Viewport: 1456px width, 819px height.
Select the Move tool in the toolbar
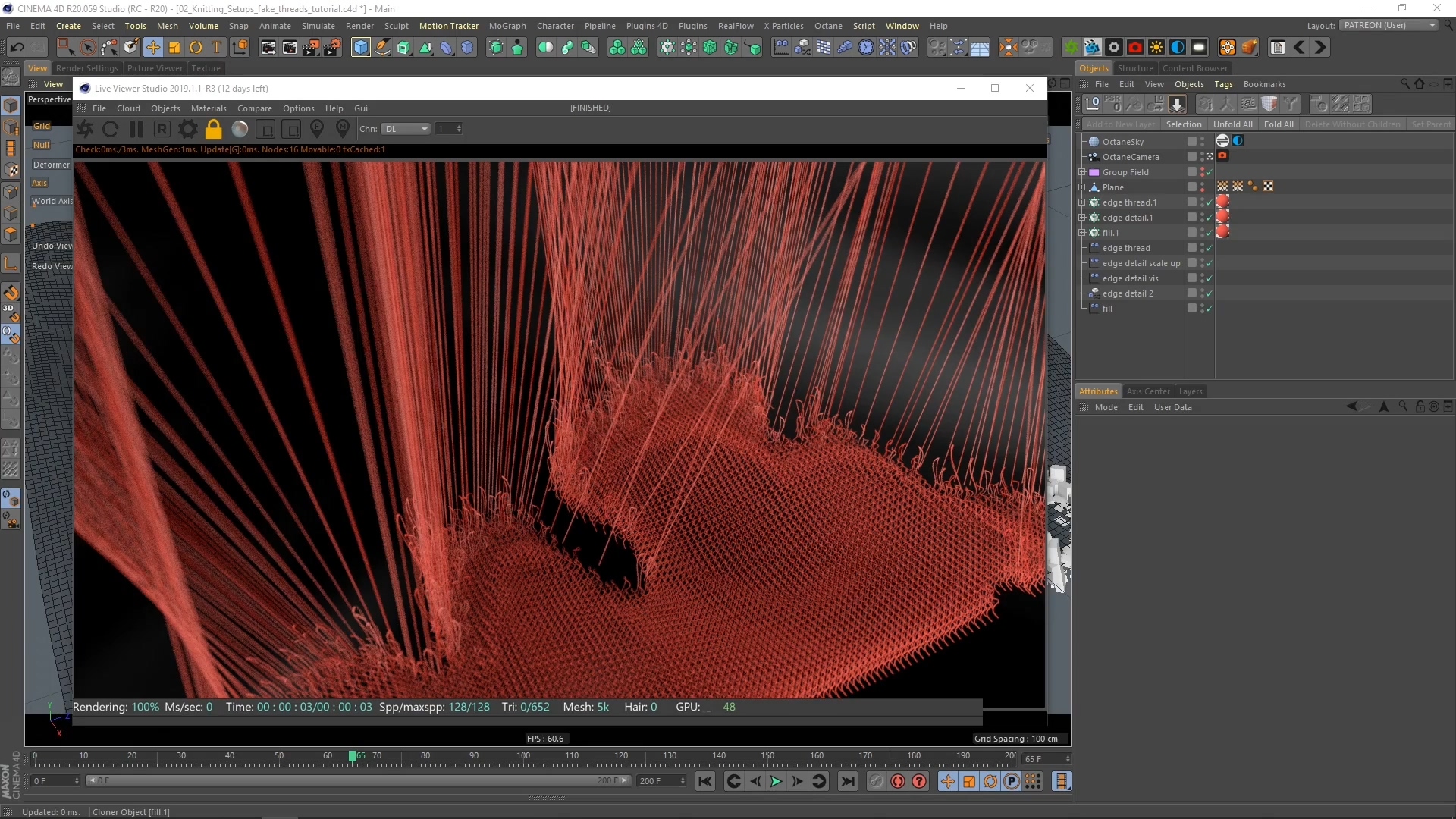point(152,47)
